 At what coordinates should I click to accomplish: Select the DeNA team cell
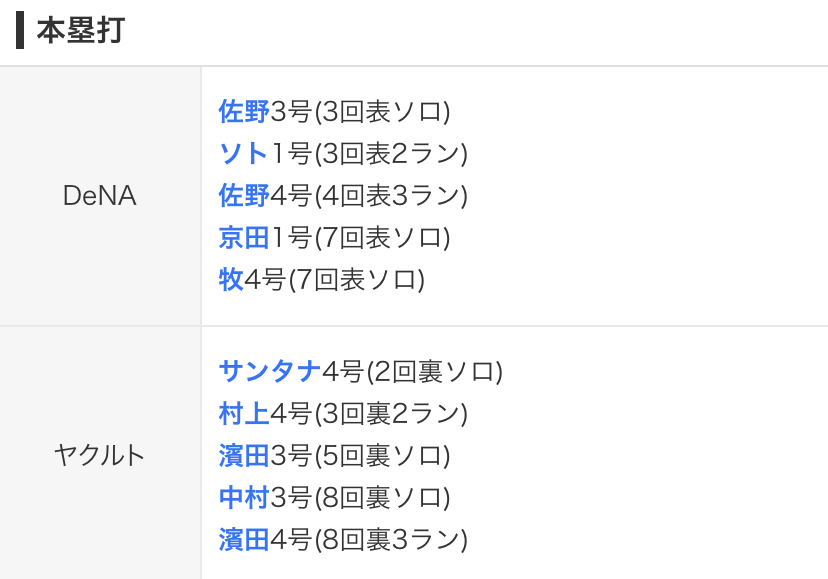click(x=100, y=197)
